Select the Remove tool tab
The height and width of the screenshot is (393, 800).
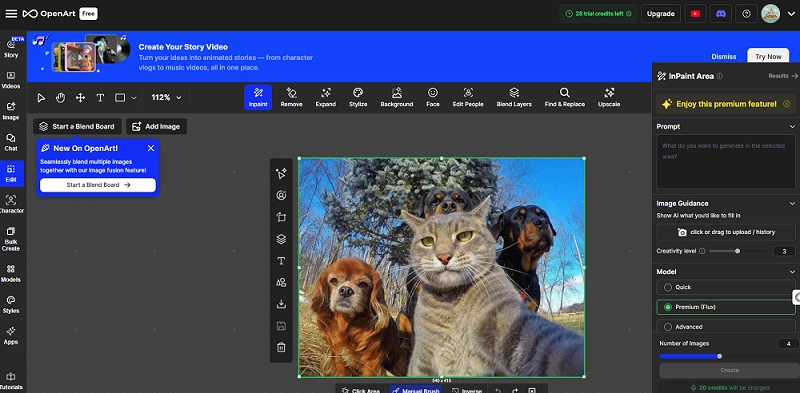pos(291,97)
